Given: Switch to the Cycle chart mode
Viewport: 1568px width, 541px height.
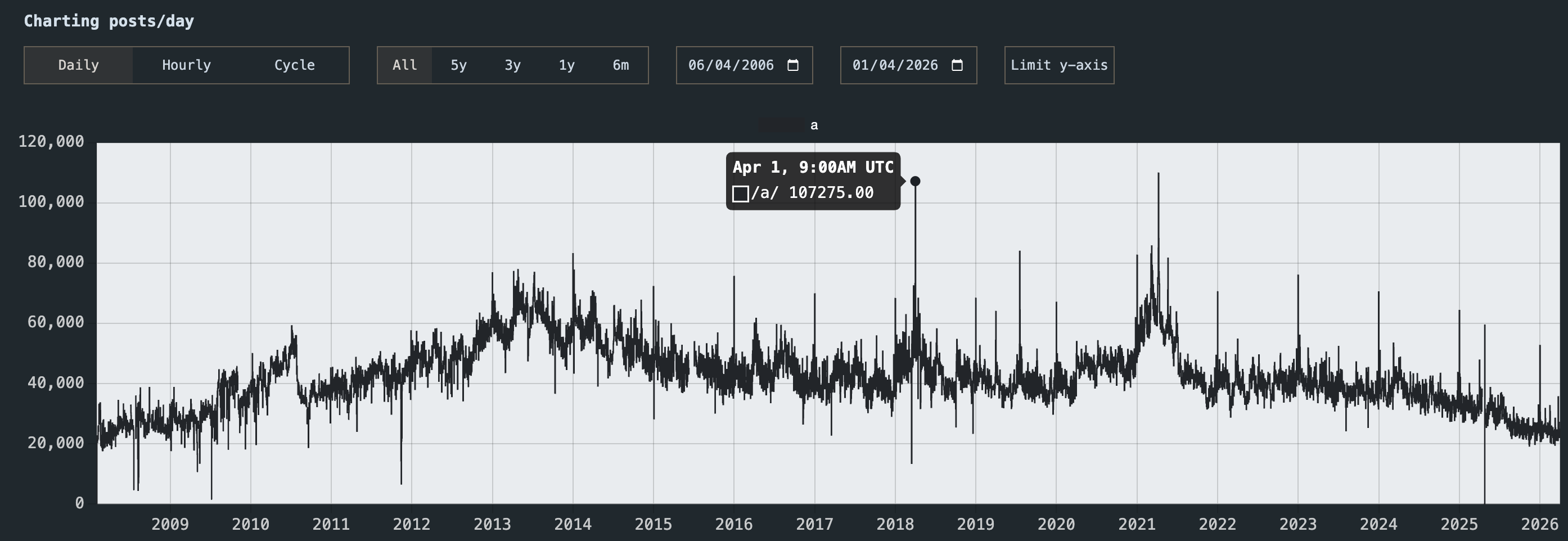Looking at the screenshot, I should [295, 65].
